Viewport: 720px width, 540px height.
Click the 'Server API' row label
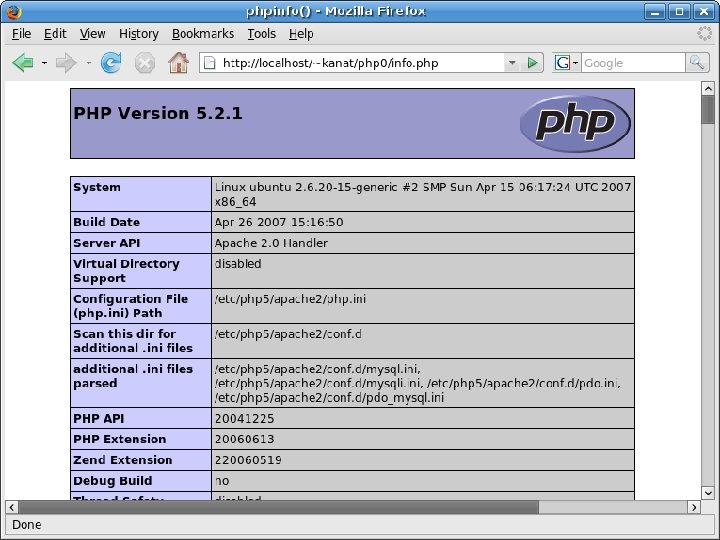point(107,243)
